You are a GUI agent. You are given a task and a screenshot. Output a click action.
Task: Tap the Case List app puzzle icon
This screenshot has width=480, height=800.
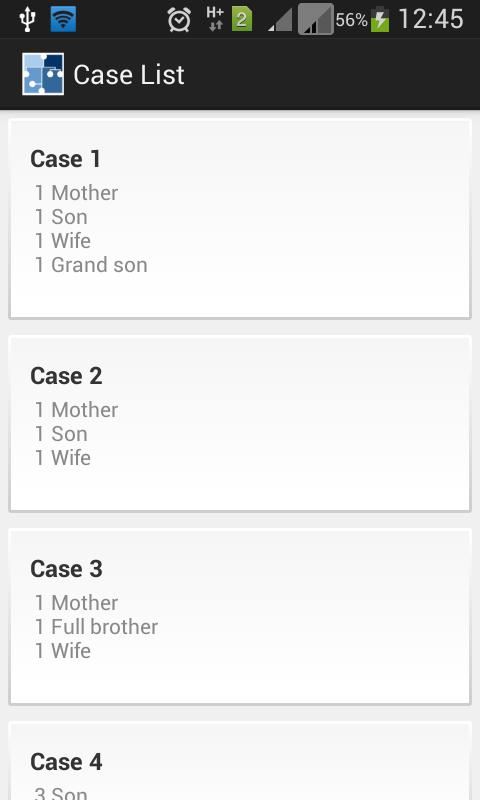[43, 74]
